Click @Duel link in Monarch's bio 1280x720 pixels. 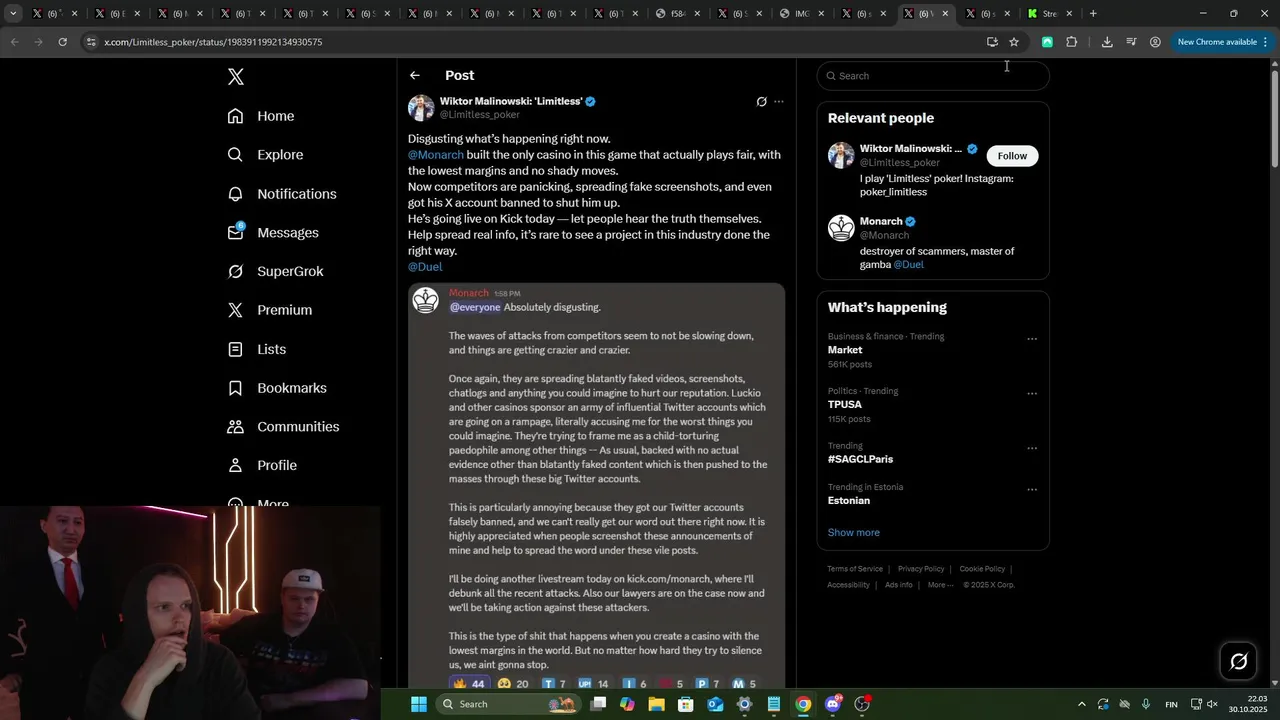click(x=909, y=265)
